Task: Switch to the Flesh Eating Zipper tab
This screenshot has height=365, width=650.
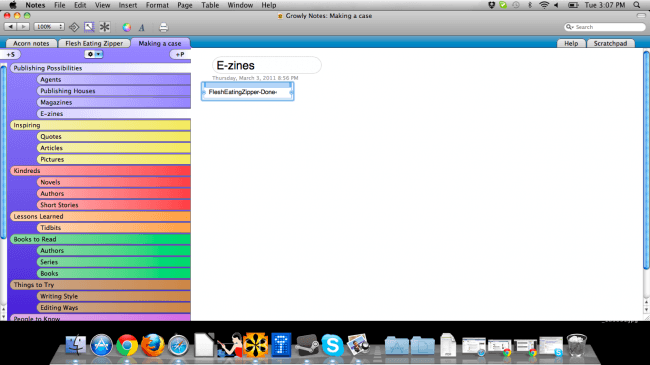Action: pos(94,43)
